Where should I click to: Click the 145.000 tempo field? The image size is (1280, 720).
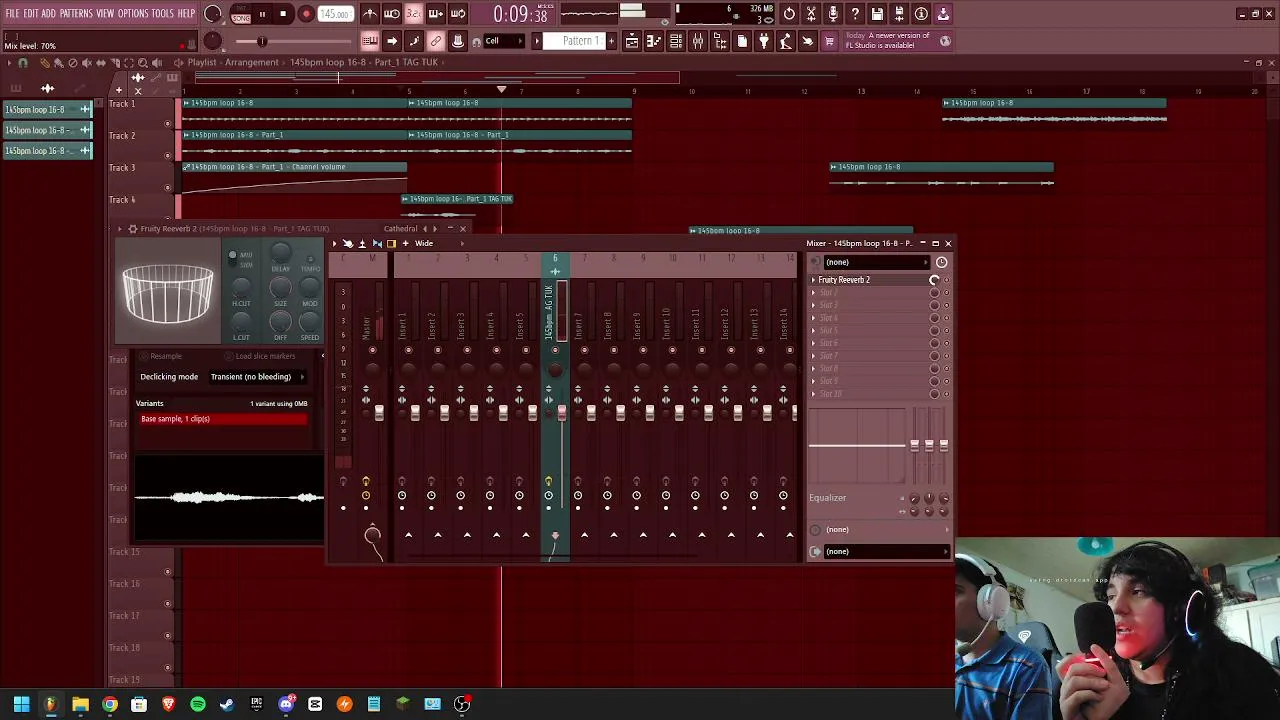(335, 14)
